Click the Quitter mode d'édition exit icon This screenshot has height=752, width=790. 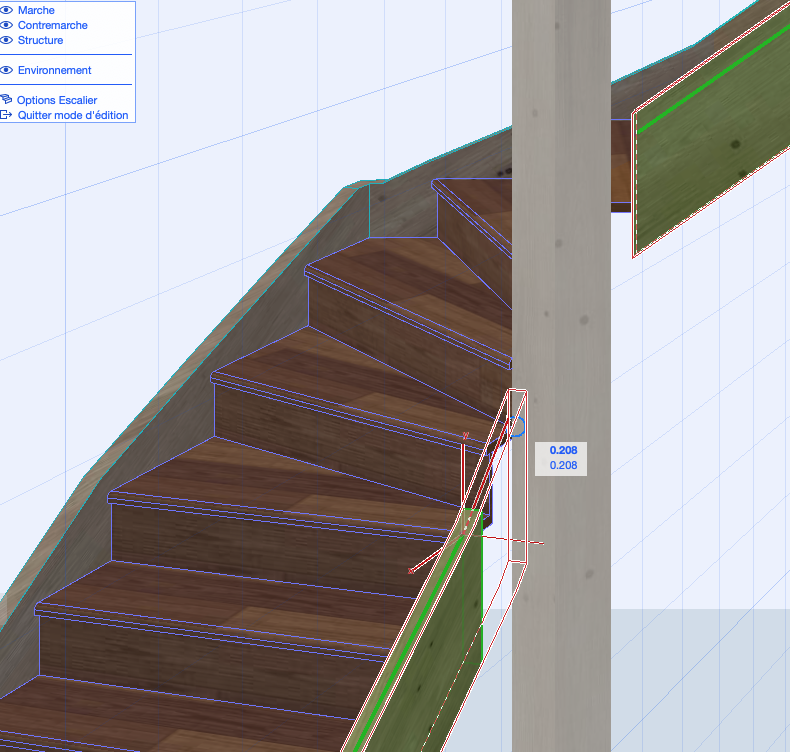tap(6, 115)
